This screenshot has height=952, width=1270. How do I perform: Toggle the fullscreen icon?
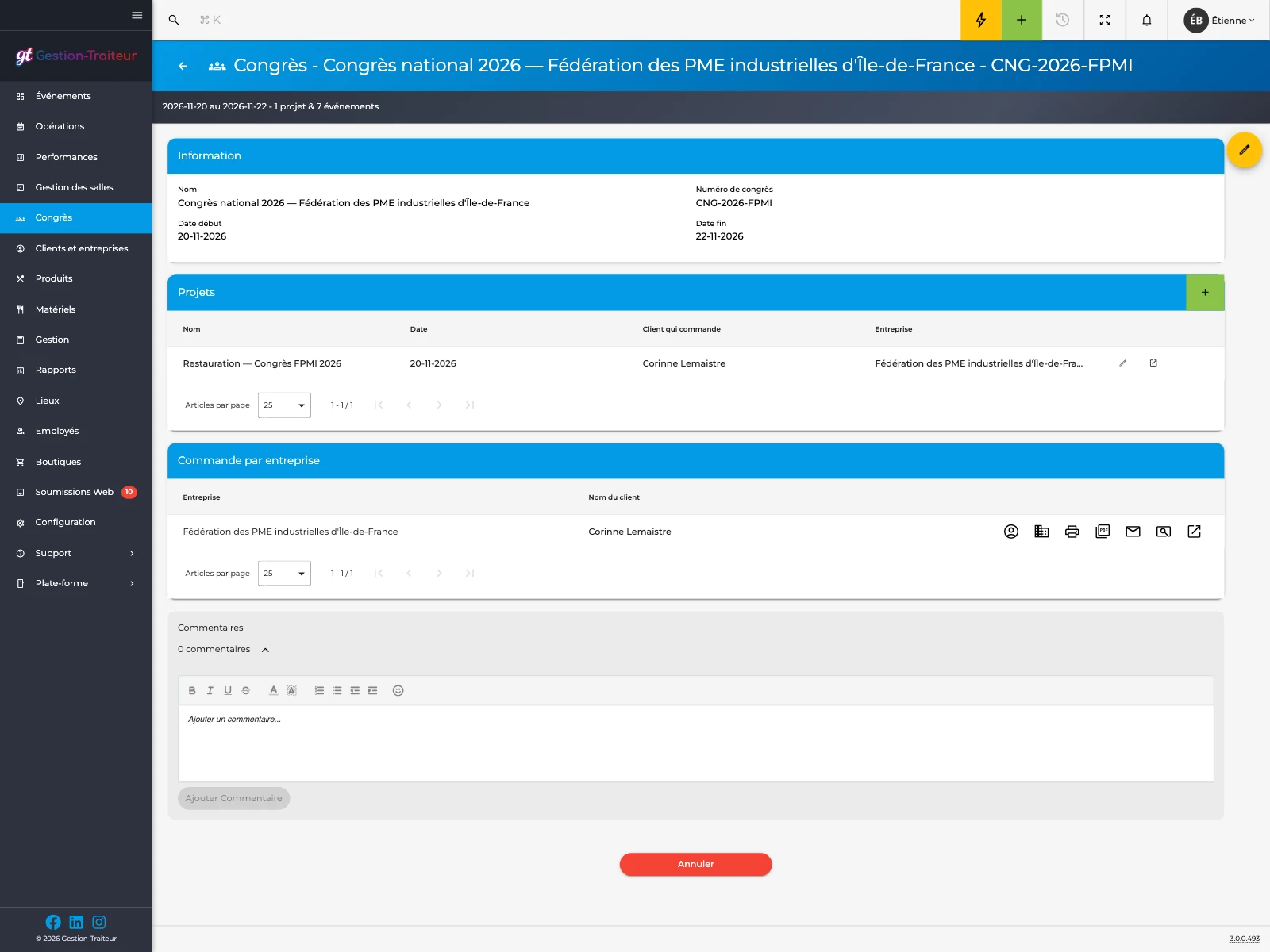click(1105, 20)
